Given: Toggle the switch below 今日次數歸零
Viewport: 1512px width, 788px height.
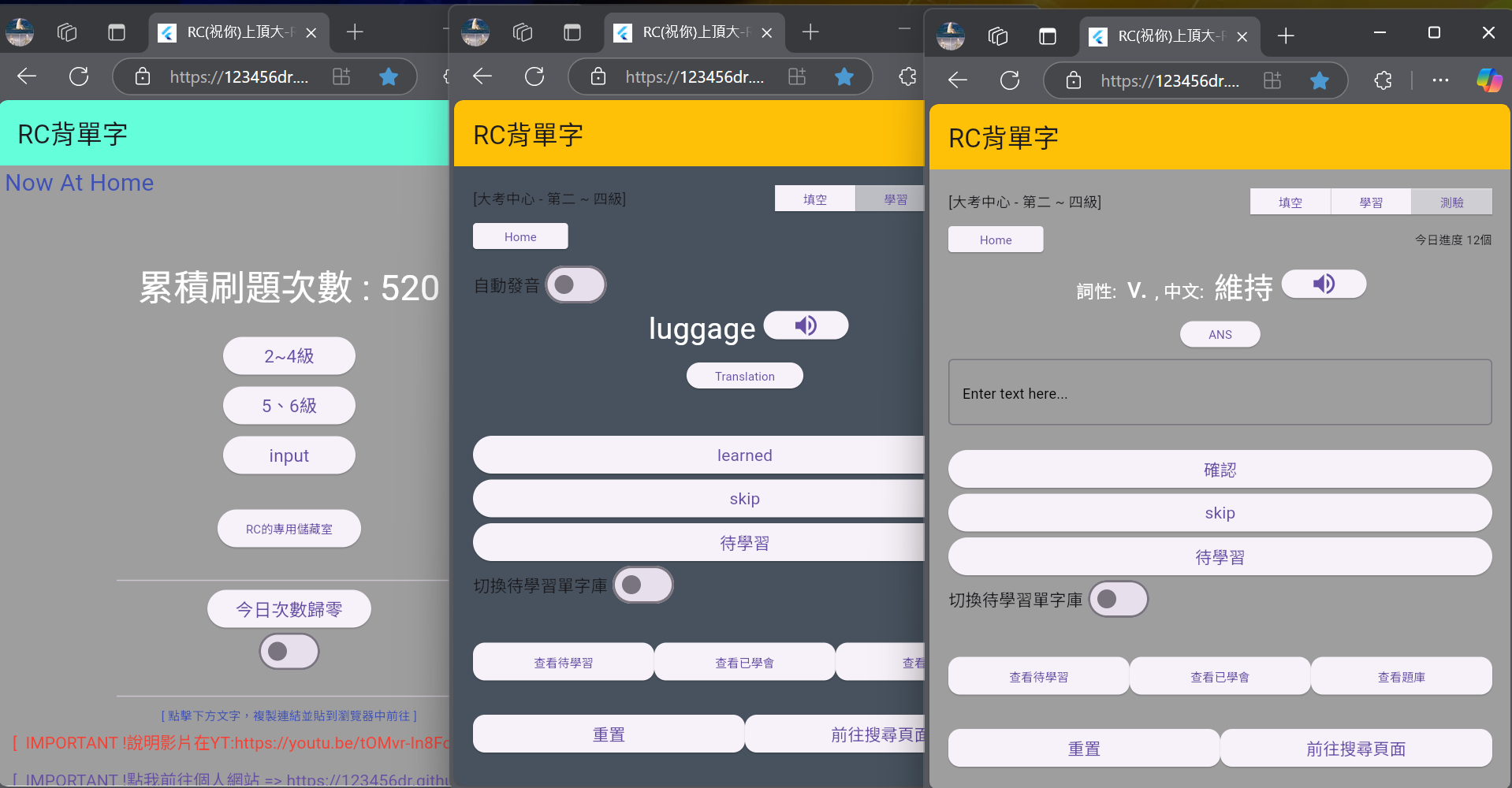Looking at the screenshot, I should pyautogui.click(x=289, y=652).
